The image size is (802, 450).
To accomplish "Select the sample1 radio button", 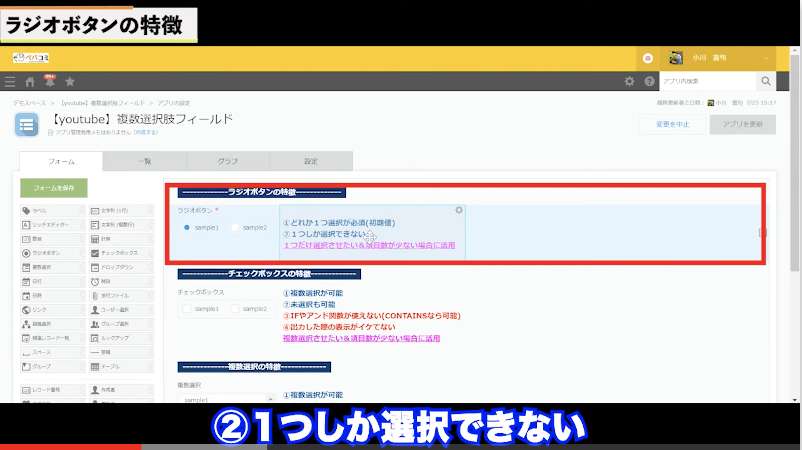I will click(187, 228).
